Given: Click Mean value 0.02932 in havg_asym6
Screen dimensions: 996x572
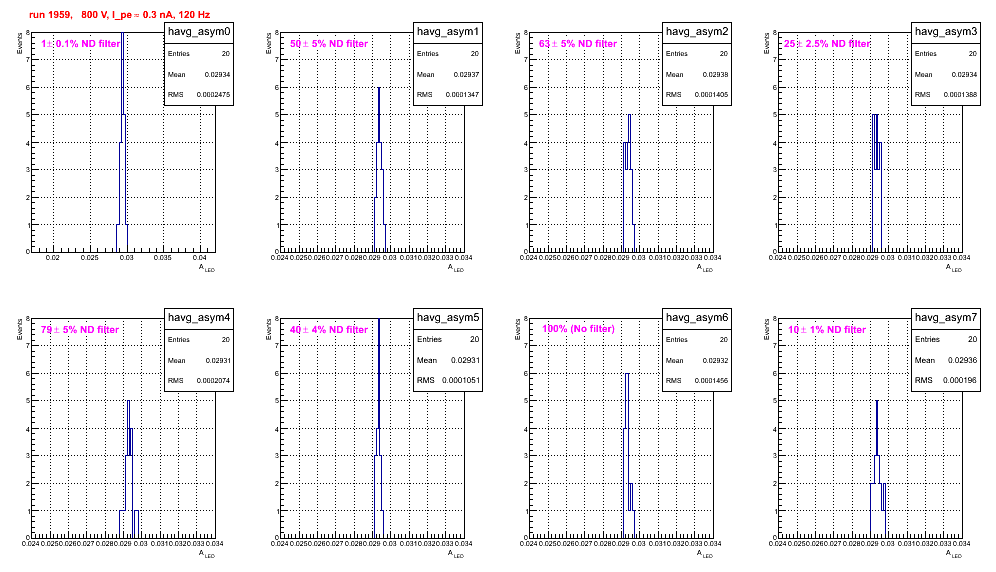Looking at the screenshot, I should coord(715,360).
